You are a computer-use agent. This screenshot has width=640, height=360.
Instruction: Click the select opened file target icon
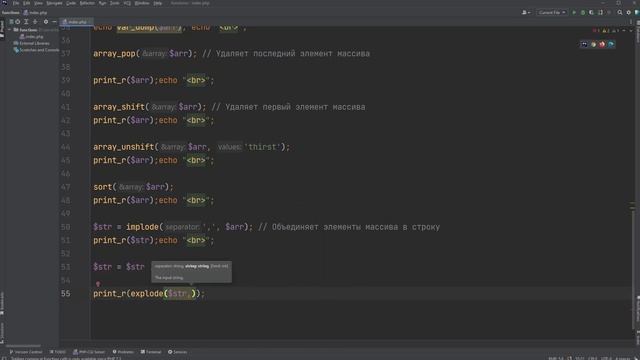[x=18, y=22]
